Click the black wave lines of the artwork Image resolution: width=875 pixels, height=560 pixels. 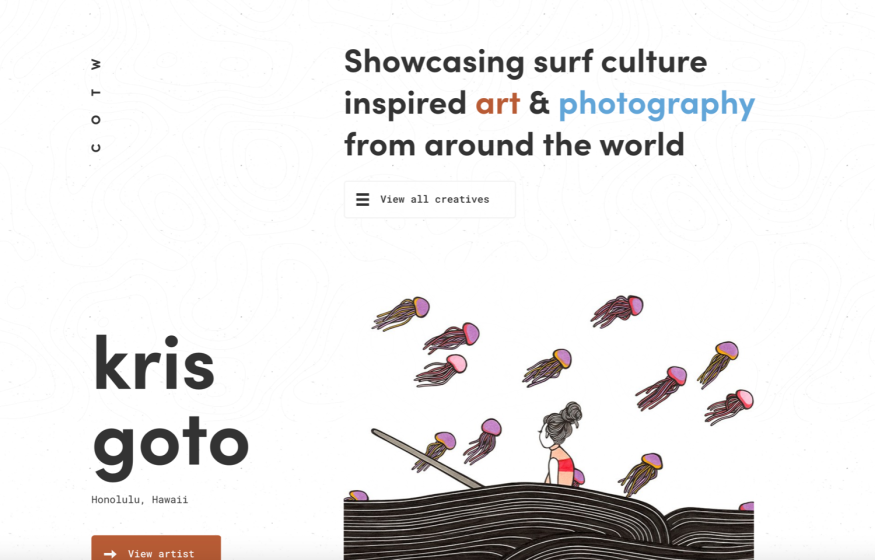(549, 523)
